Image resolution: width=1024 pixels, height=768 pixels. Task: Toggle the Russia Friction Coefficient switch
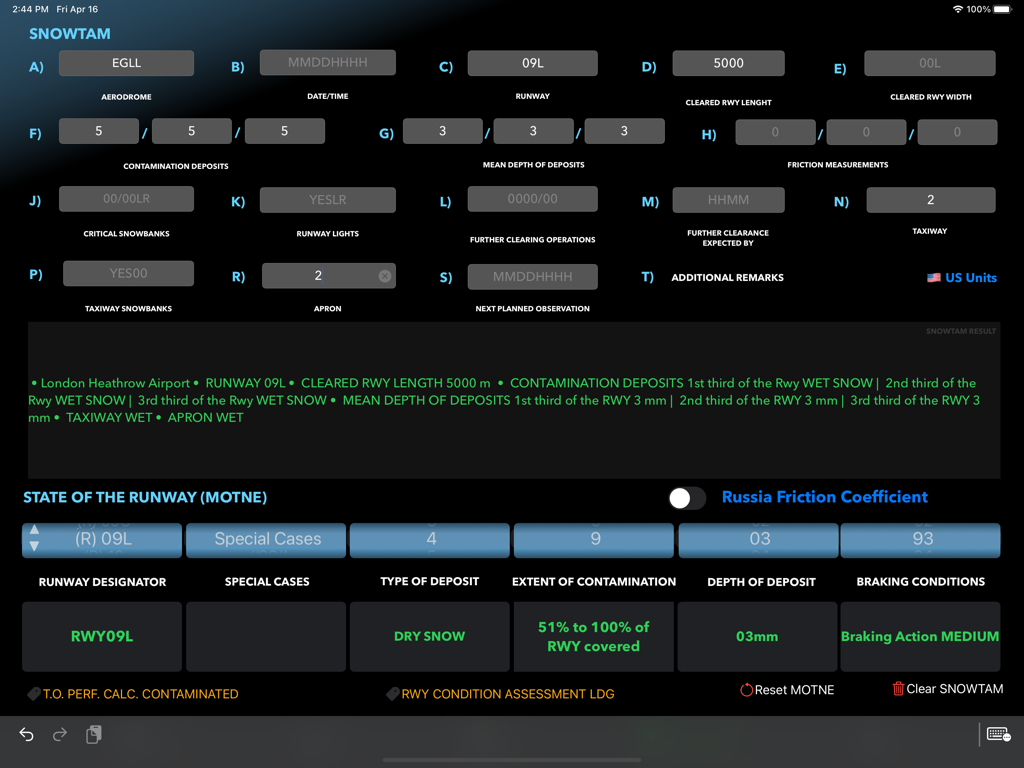click(x=687, y=498)
